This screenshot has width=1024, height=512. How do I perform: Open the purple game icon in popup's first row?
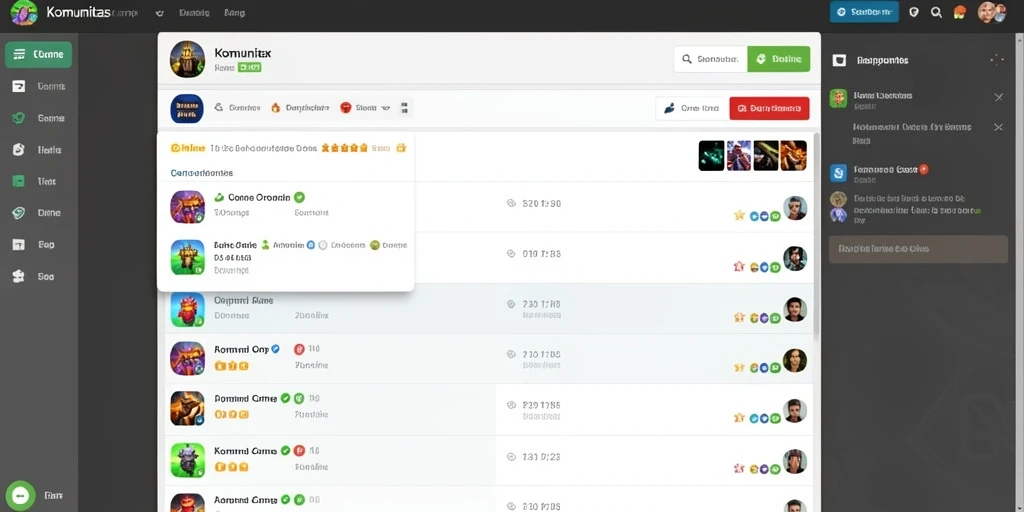(187, 207)
